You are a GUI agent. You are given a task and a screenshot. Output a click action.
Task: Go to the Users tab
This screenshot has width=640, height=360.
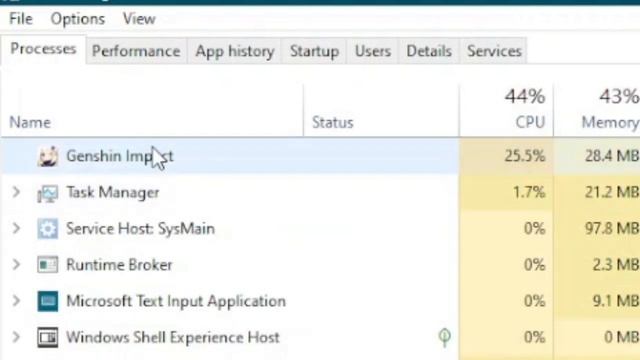373,51
